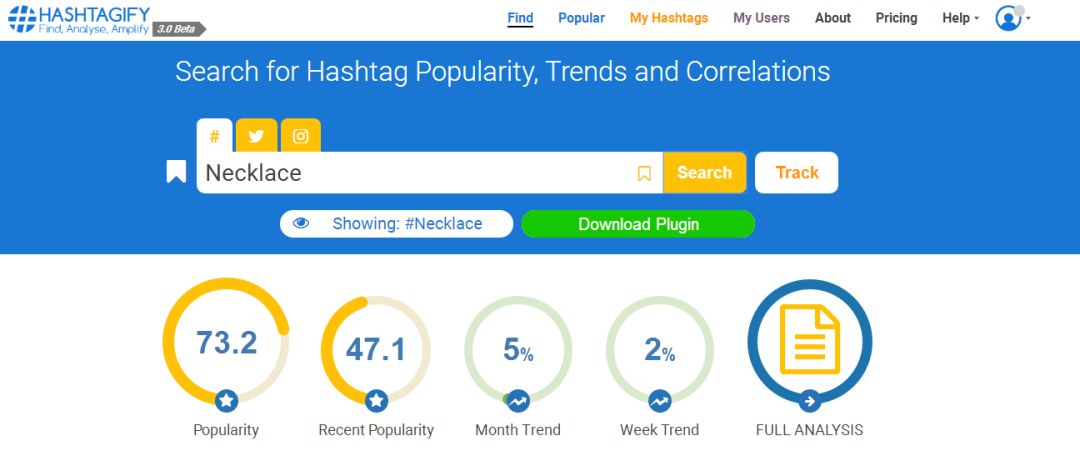This screenshot has height=476, width=1080.
Task: Select the Twitter bird tab
Action: (x=256, y=136)
